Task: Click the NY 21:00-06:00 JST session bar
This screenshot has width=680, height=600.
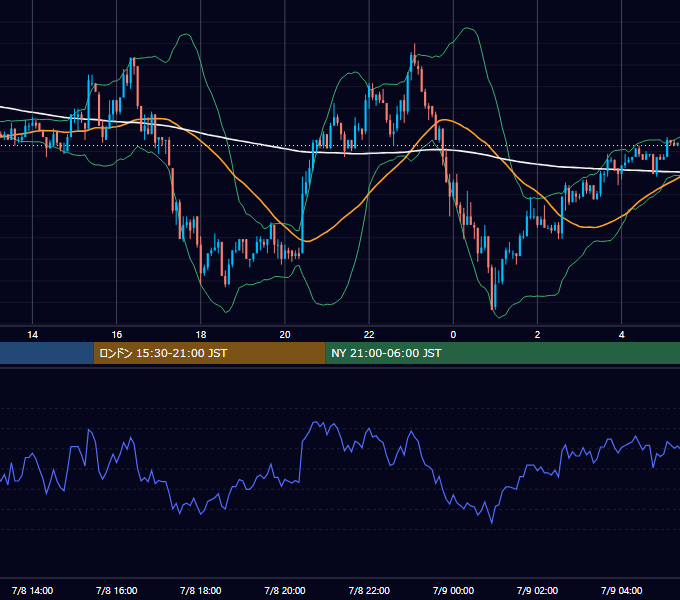Action: (x=503, y=353)
